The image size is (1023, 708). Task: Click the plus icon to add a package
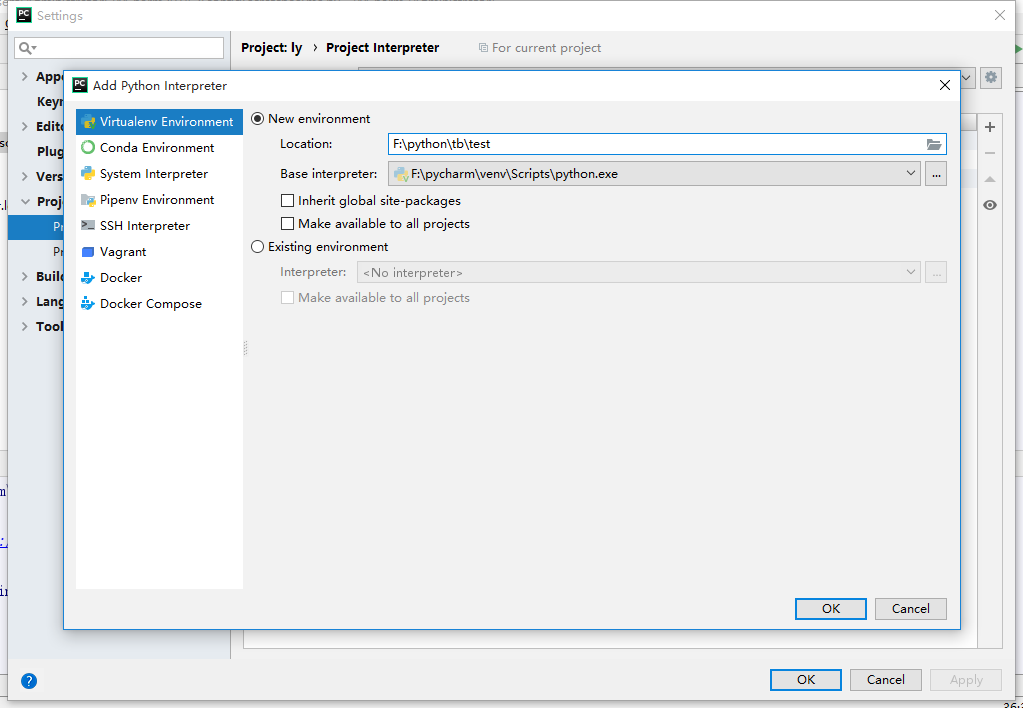(990, 127)
